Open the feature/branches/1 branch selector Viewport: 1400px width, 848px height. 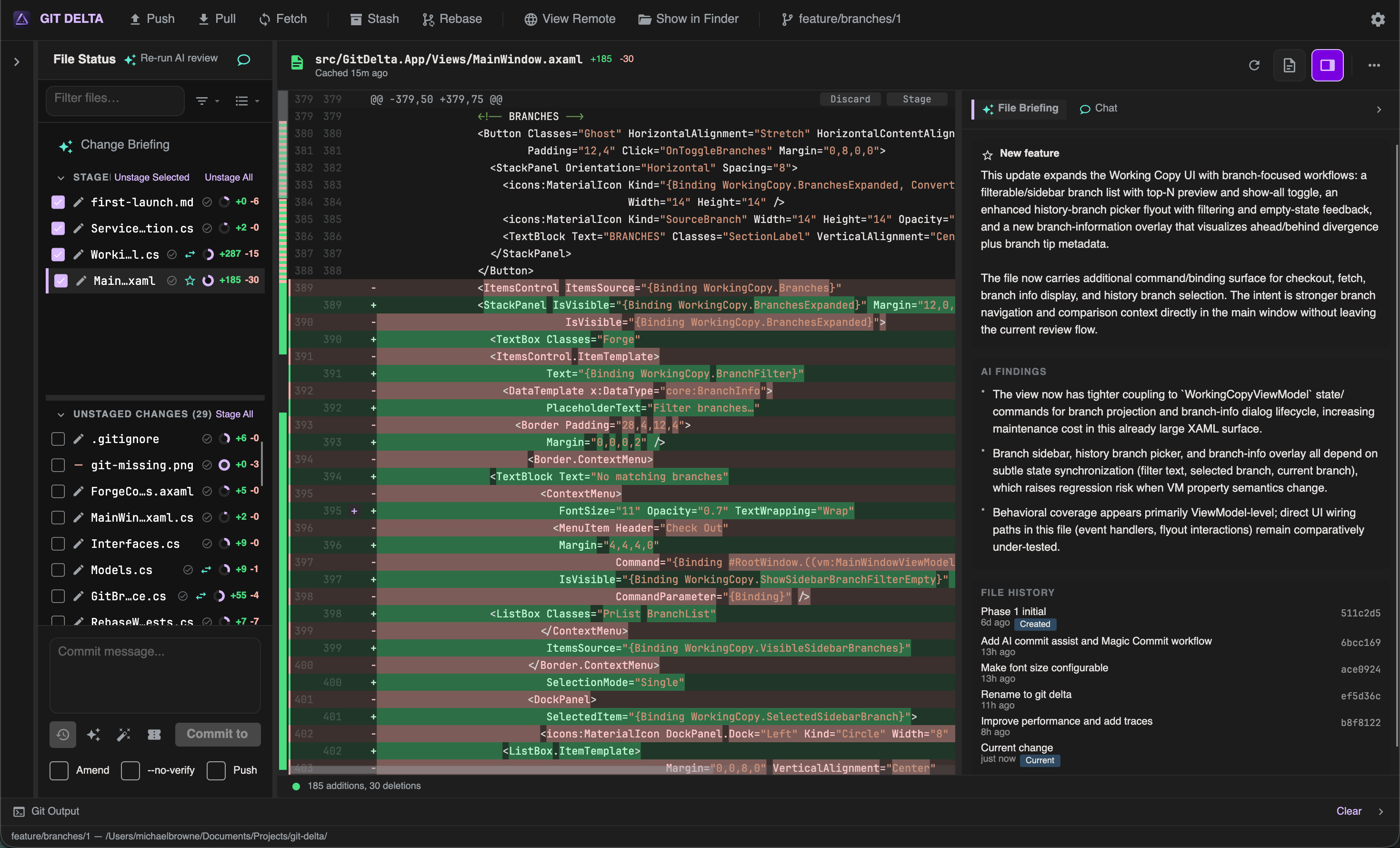[x=841, y=20]
